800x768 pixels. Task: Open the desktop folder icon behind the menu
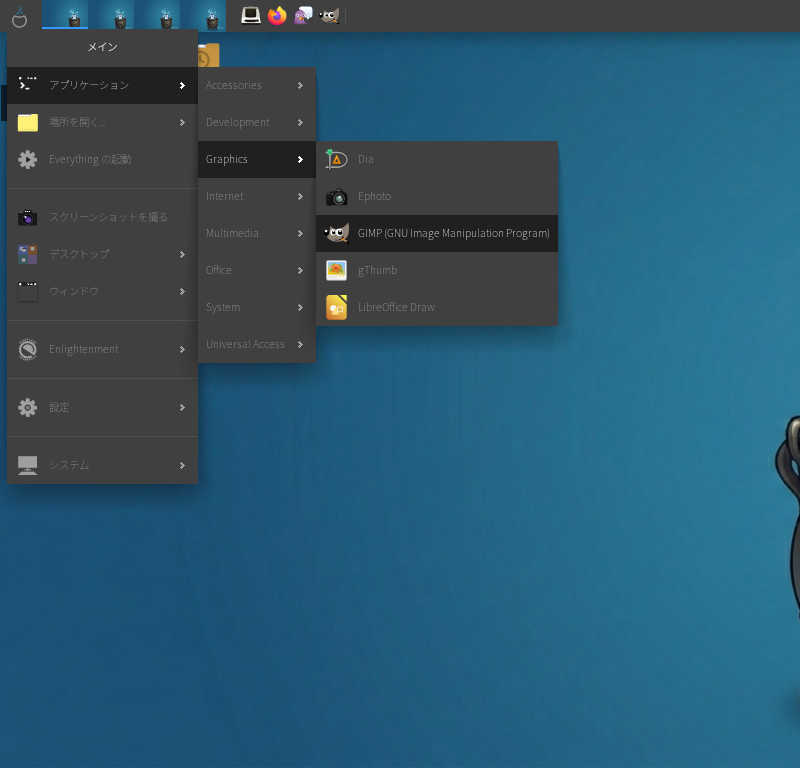pos(208,55)
